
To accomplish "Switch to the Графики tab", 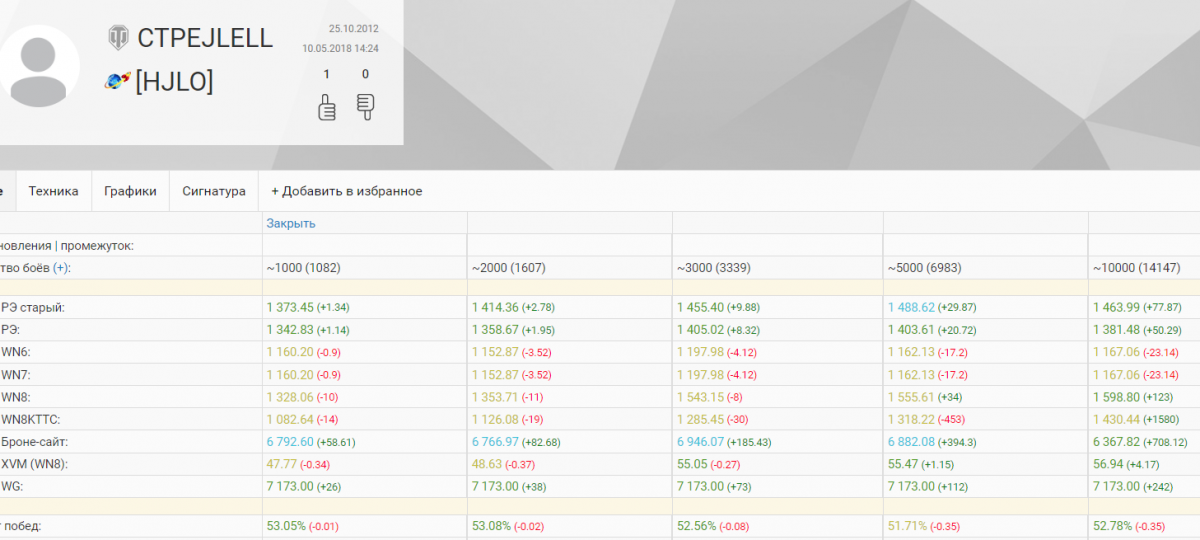I will tap(130, 191).
